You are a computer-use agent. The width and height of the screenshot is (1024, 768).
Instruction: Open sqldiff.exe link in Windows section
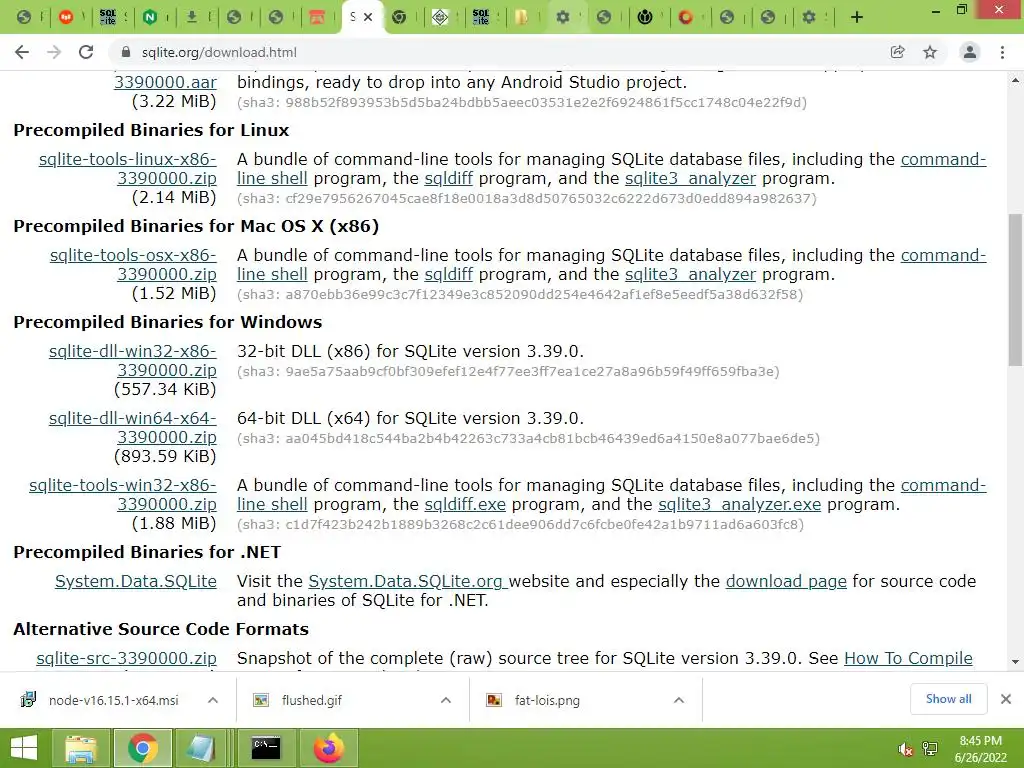tap(465, 505)
